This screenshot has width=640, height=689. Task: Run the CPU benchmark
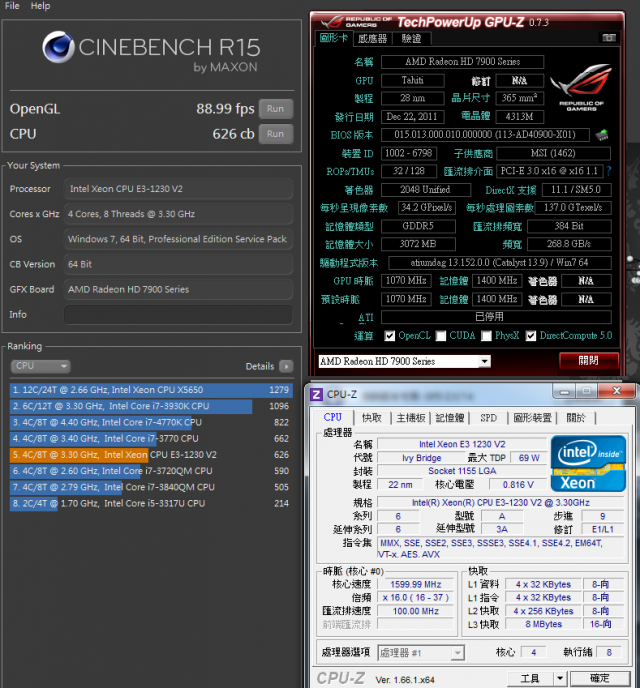(x=276, y=134)
